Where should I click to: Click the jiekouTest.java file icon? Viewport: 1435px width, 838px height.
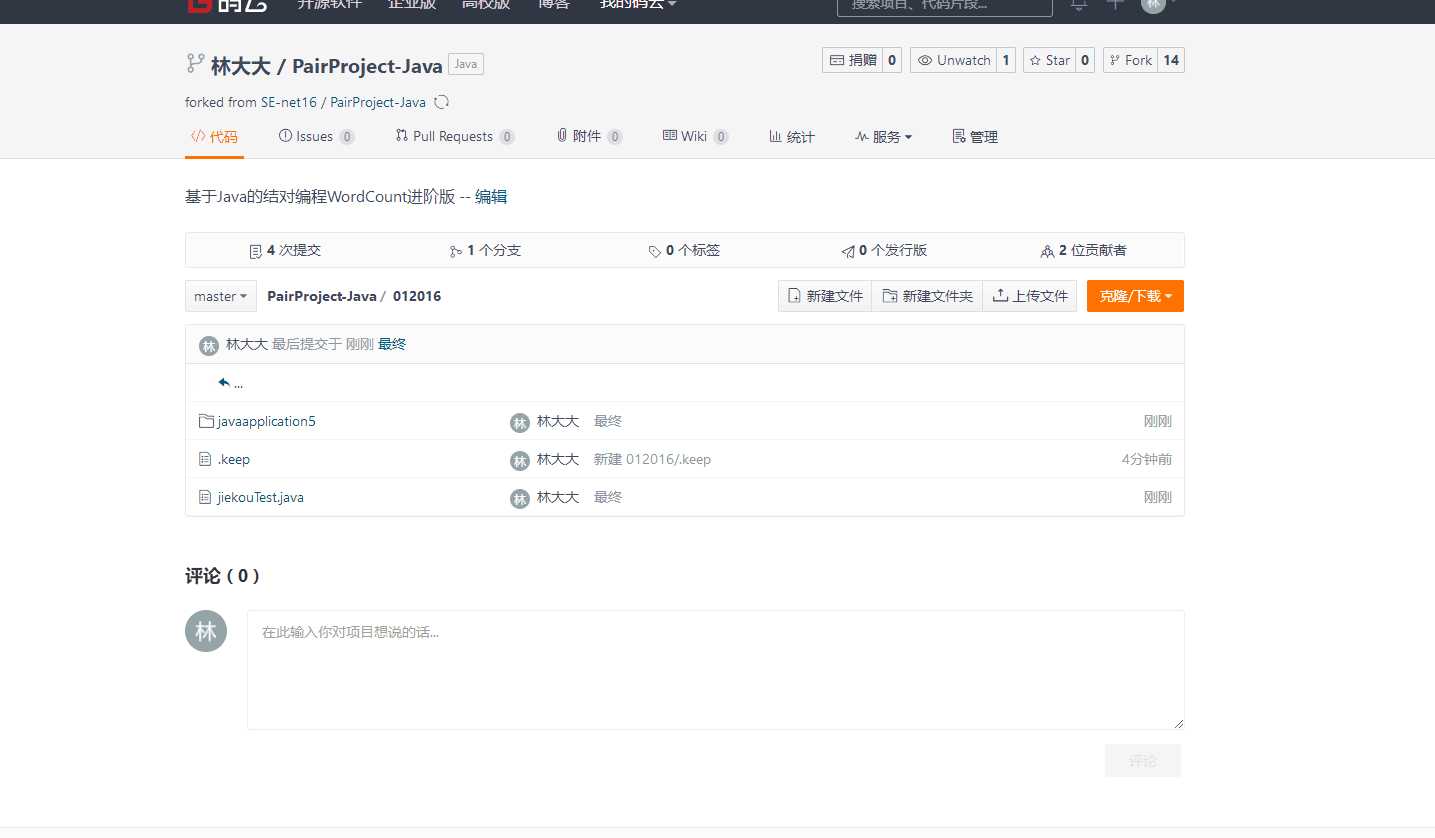(x=206, y=497)
